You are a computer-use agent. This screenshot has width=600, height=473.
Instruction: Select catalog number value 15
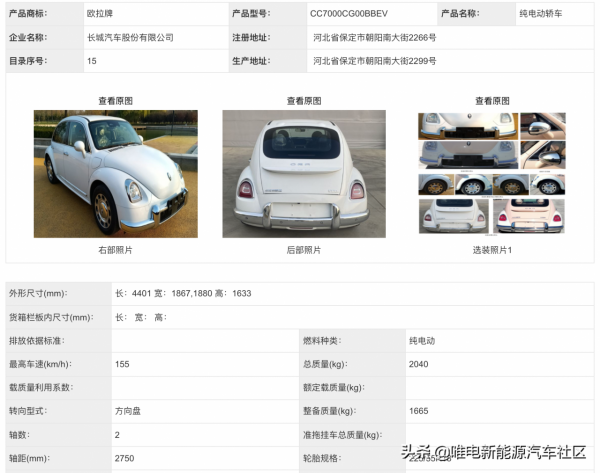[92, 61]
